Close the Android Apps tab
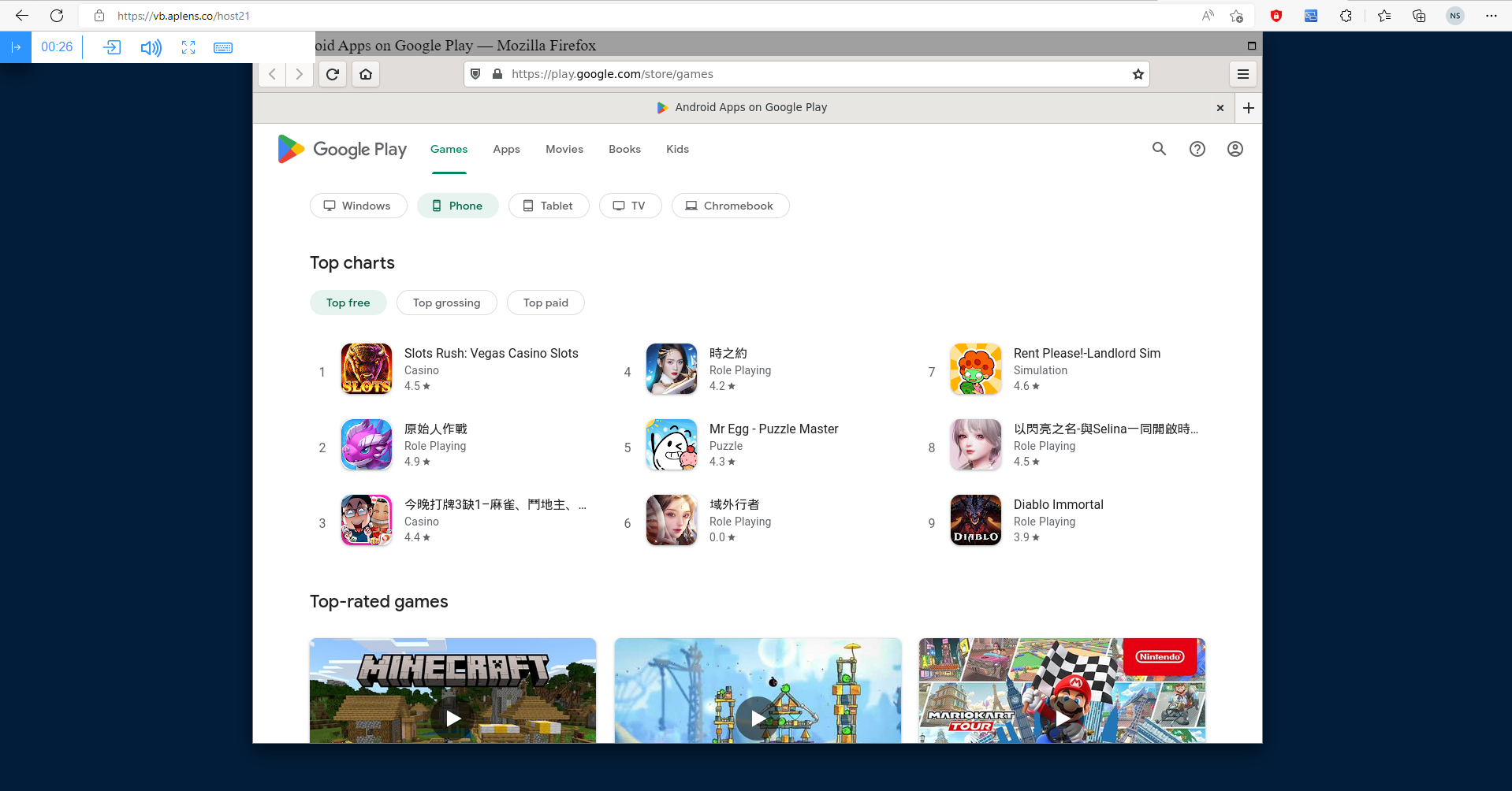 (1220, 108)
